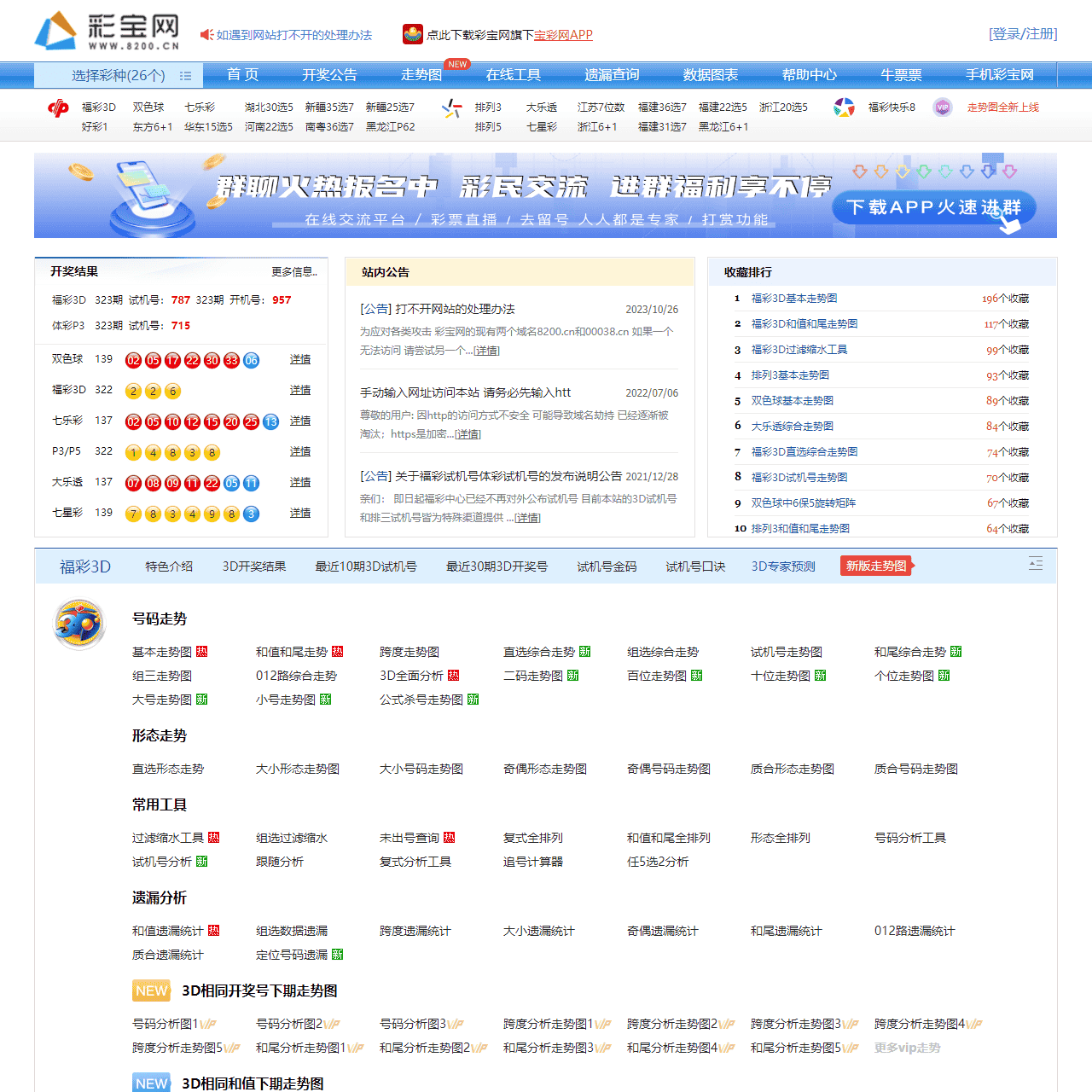
Task: Collapse the panel via icon right of 新版走势图 bar
Action: coord(1035,564)
